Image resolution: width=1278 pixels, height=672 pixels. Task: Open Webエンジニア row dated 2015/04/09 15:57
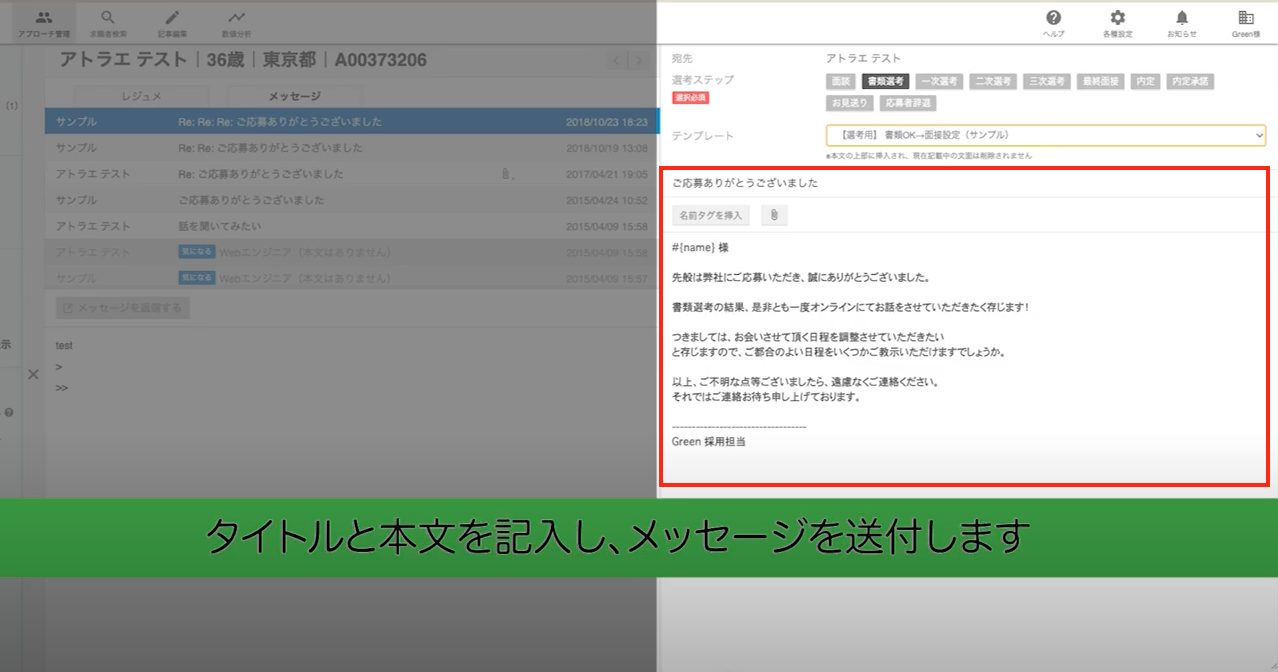coord(351,278)
